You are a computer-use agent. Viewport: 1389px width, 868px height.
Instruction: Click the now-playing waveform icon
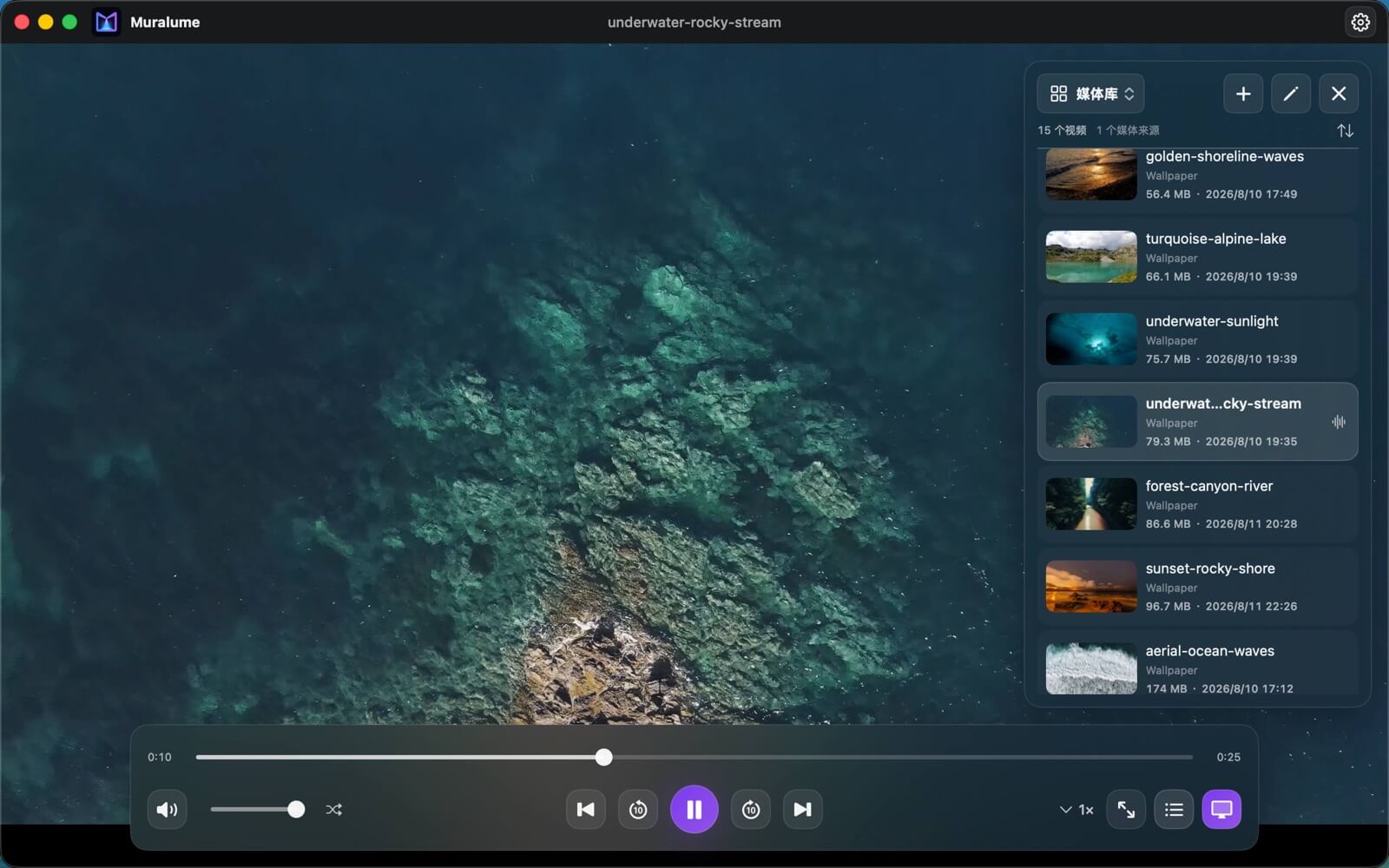click(1339, 422)
